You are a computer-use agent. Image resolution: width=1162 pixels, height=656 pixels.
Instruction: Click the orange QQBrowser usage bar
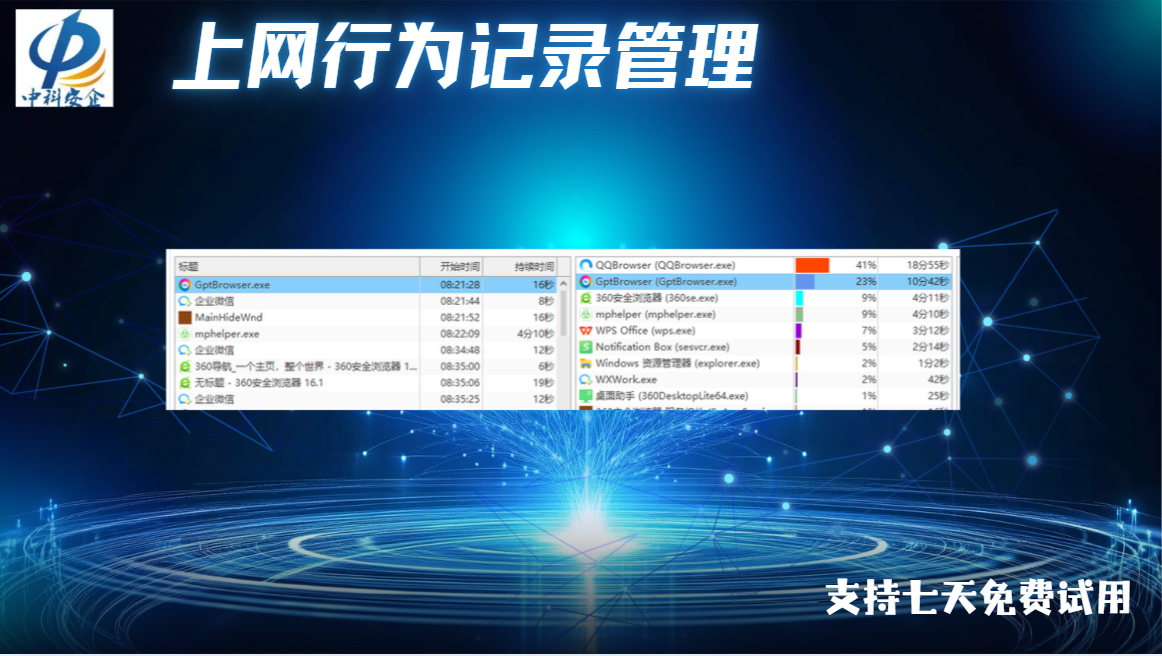pyautogui.click(x=812, y=265)
